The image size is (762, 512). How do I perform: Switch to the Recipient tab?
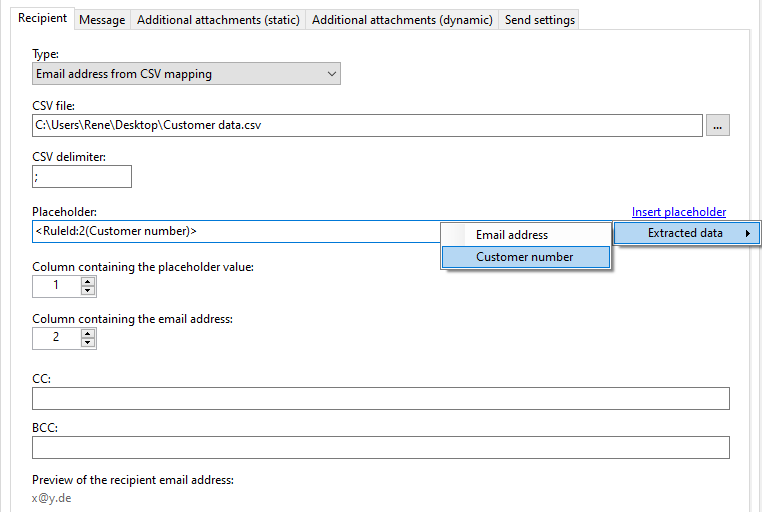[42, 18]
